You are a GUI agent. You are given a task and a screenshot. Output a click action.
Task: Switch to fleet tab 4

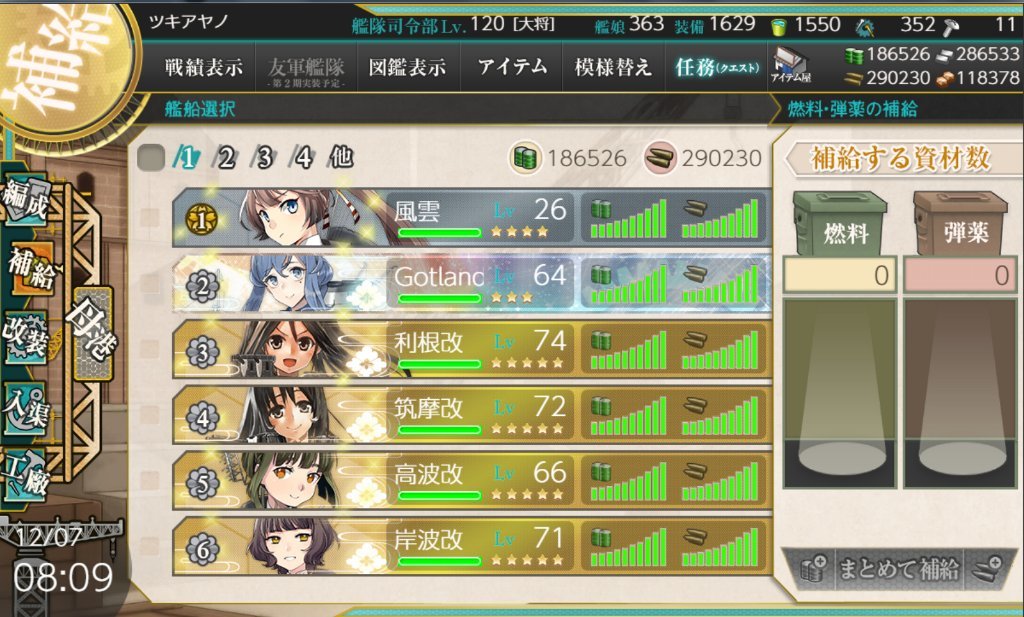click(302, 157)
